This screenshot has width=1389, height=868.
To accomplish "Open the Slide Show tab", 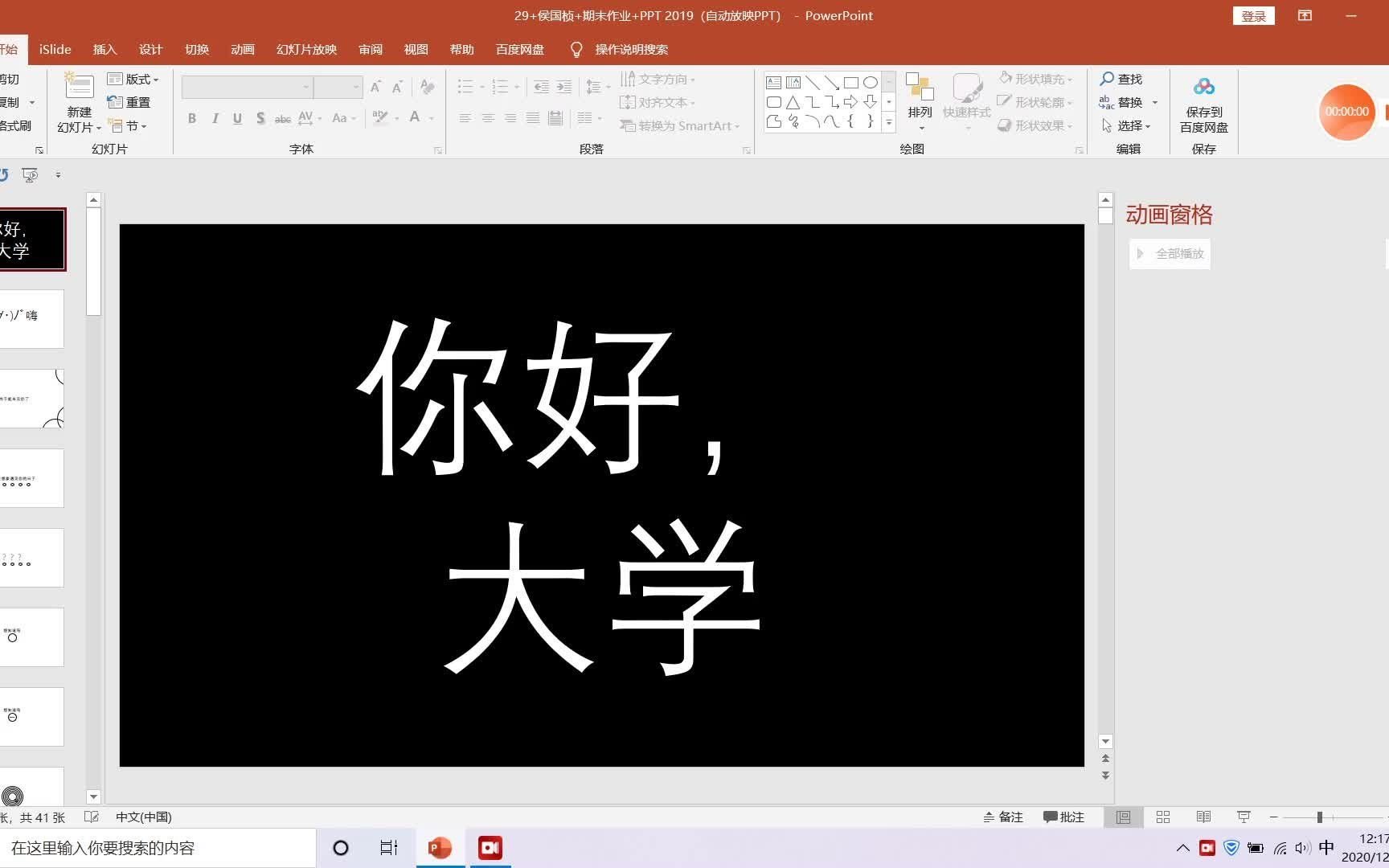I will coord(306,49).
